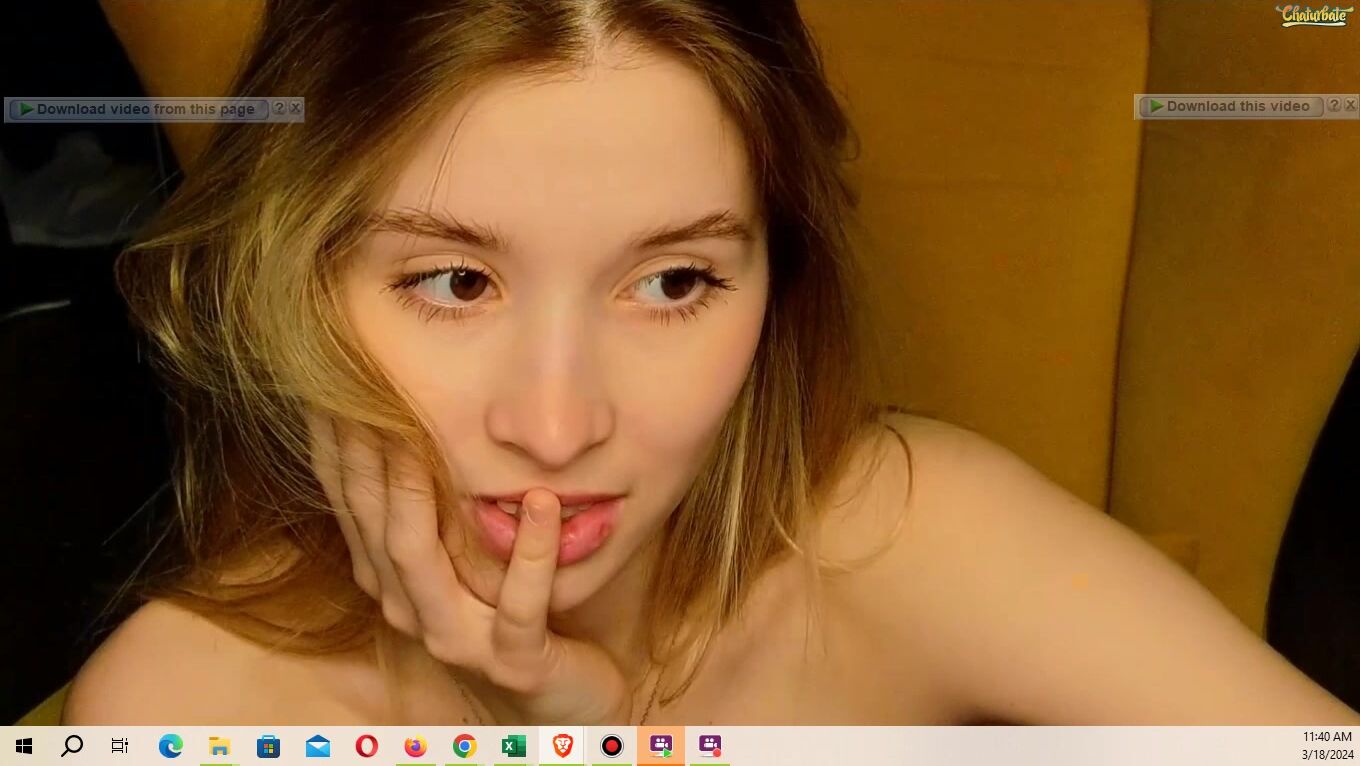Select the active video capture app in taskbar
The height and width of the screenshot is (766, 1360).
(660, 746)
